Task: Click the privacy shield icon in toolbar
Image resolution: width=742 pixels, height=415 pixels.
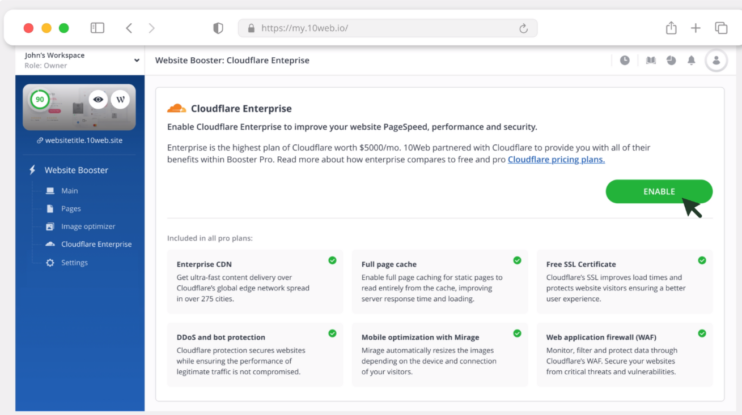Action: tap(218, 28)
